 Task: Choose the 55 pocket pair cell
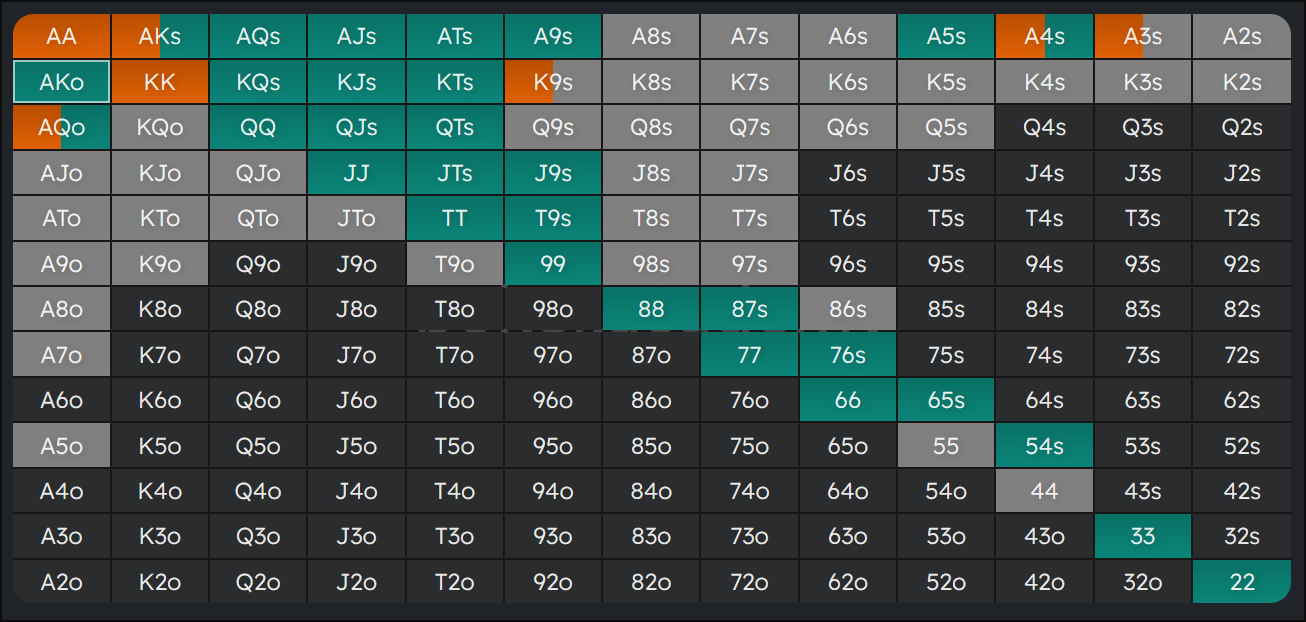(946, 446)
